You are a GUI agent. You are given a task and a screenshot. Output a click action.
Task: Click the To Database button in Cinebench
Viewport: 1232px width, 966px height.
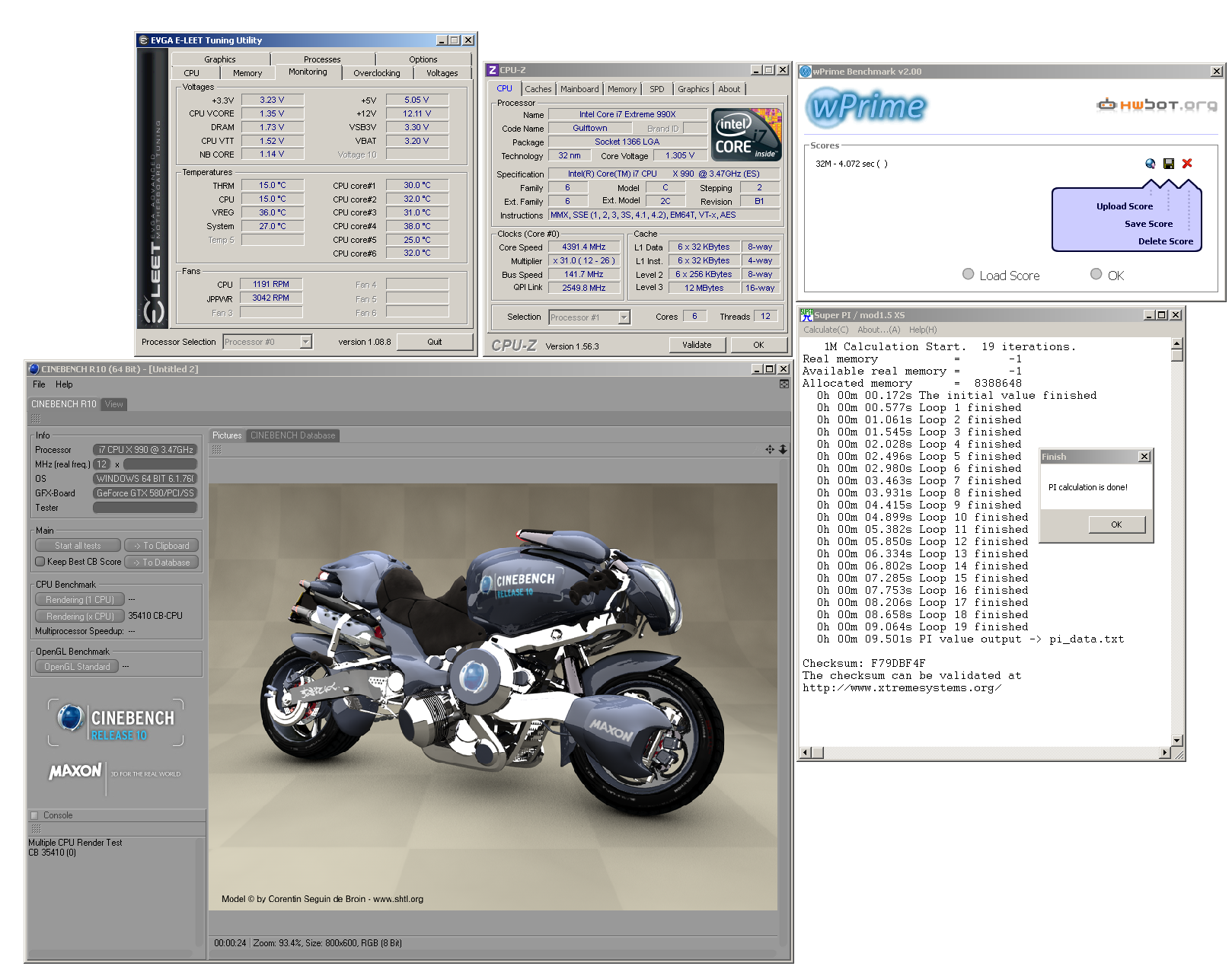coord(161,563)
